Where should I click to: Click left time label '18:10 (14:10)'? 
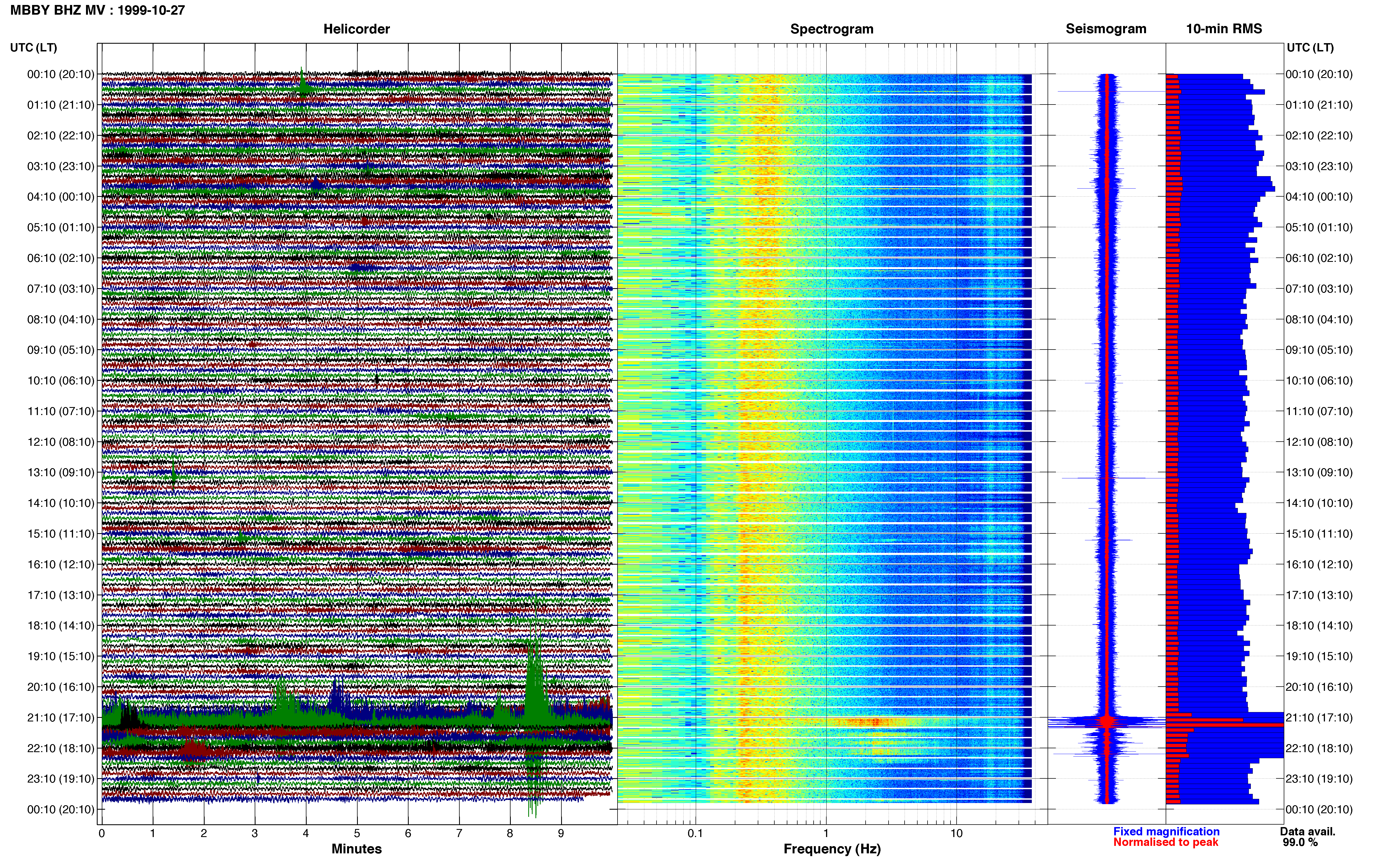point(61,625)
